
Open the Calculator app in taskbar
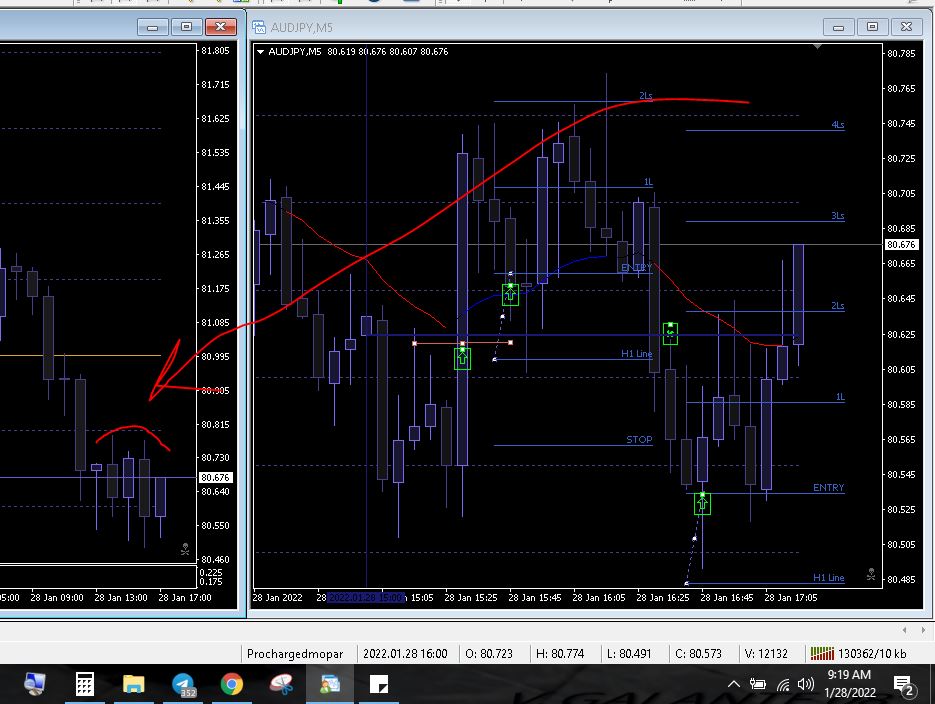tap(85, 685)
